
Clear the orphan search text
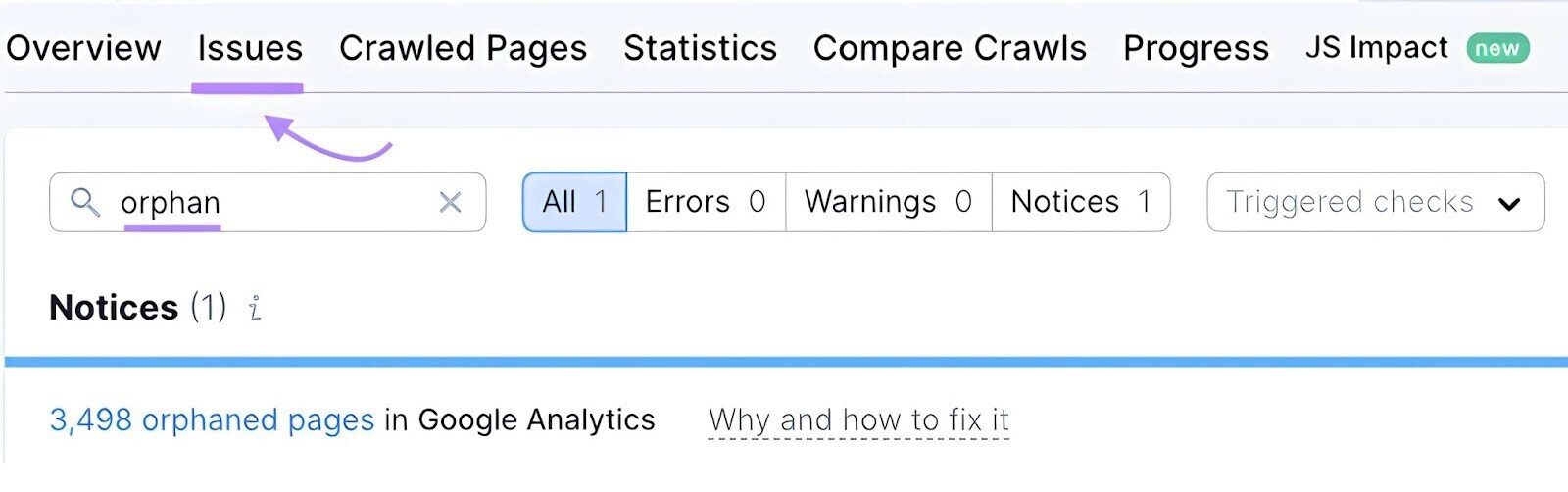pyautogui.click(x=450, y=202)
